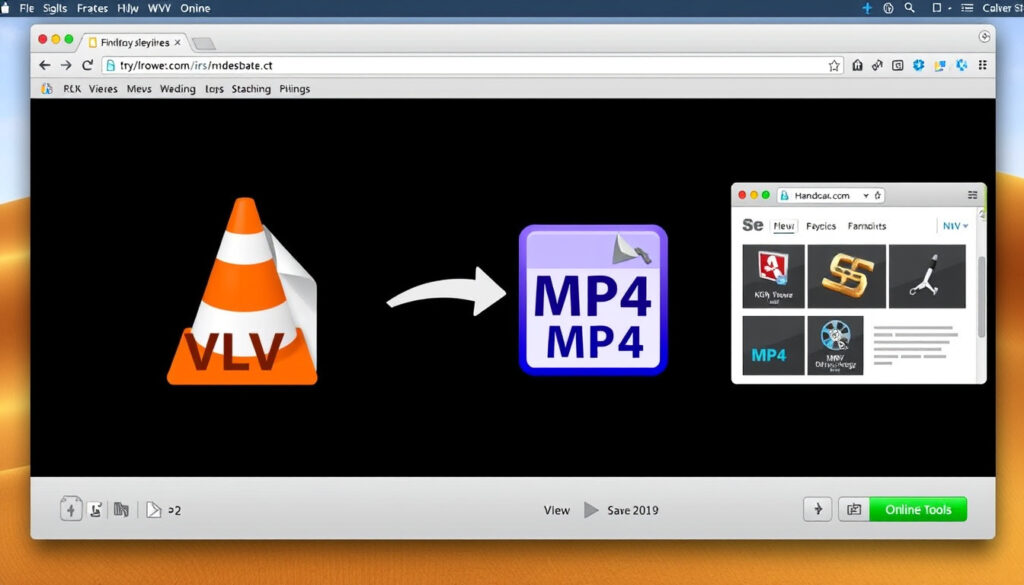Screen dimensions: 1024x585
Task: Click the link-share icon beside the home icon
Action: [877, 65]
